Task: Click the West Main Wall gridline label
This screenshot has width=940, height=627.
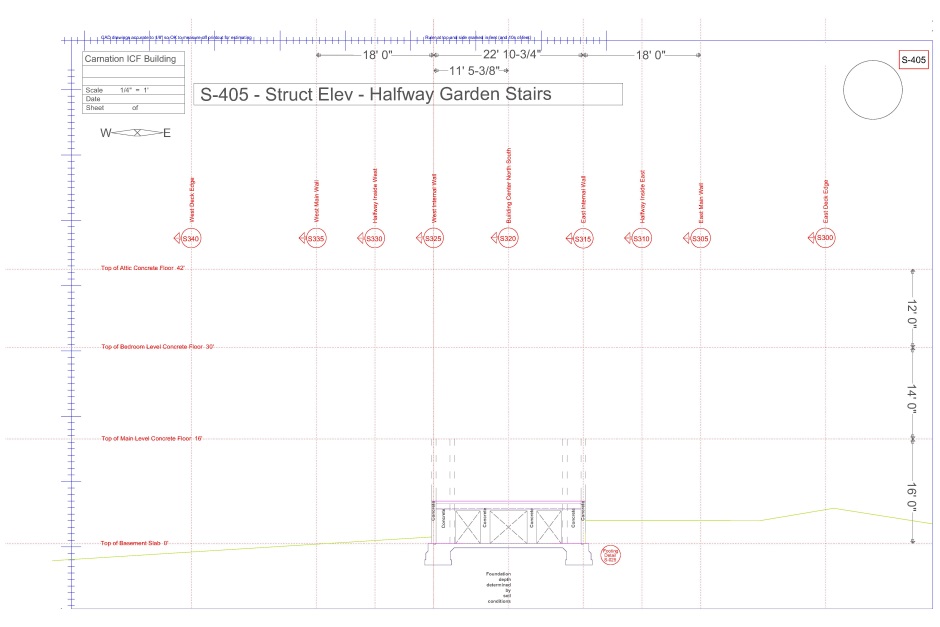Action: click(317, 201)
